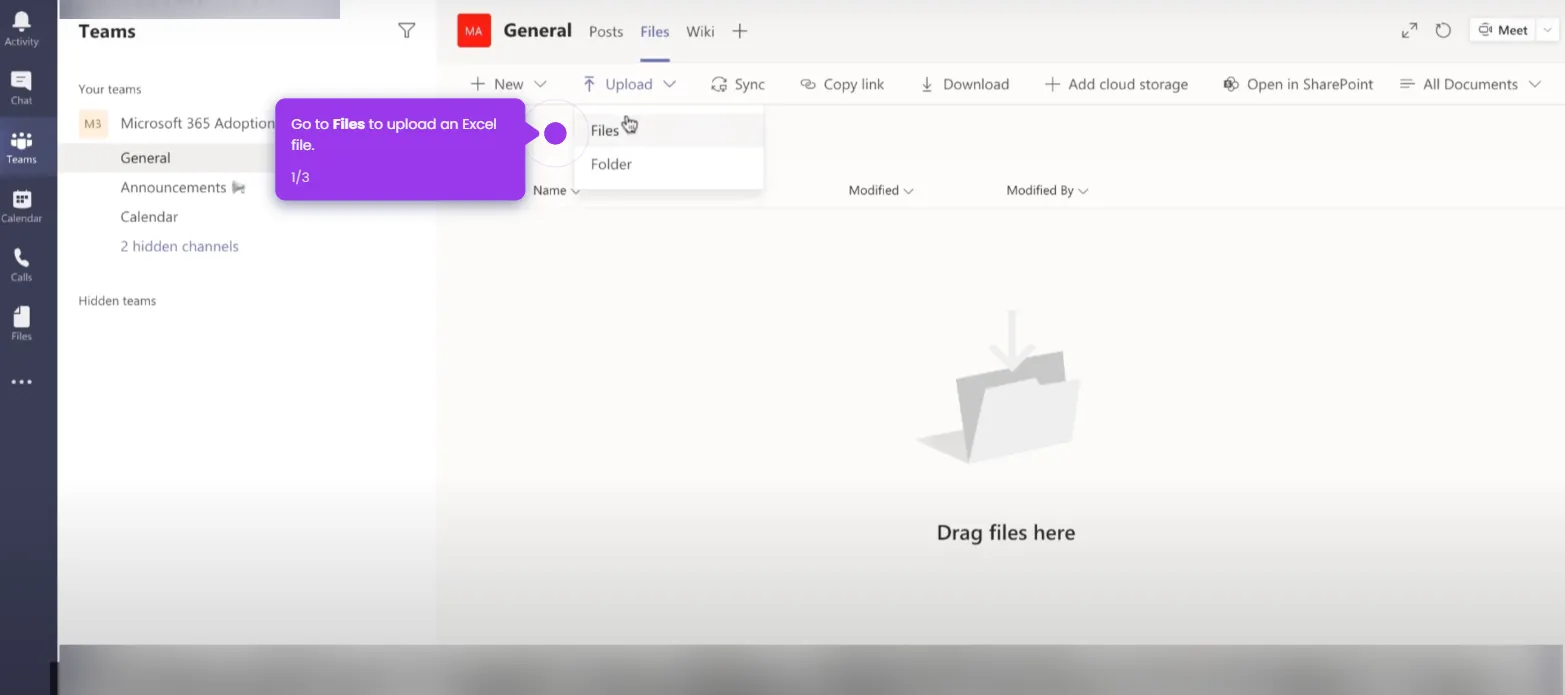This screenshot has width=1565, height=695.
Task: Add a new tab with the plus icon
Action: click(x=740, y=31)
